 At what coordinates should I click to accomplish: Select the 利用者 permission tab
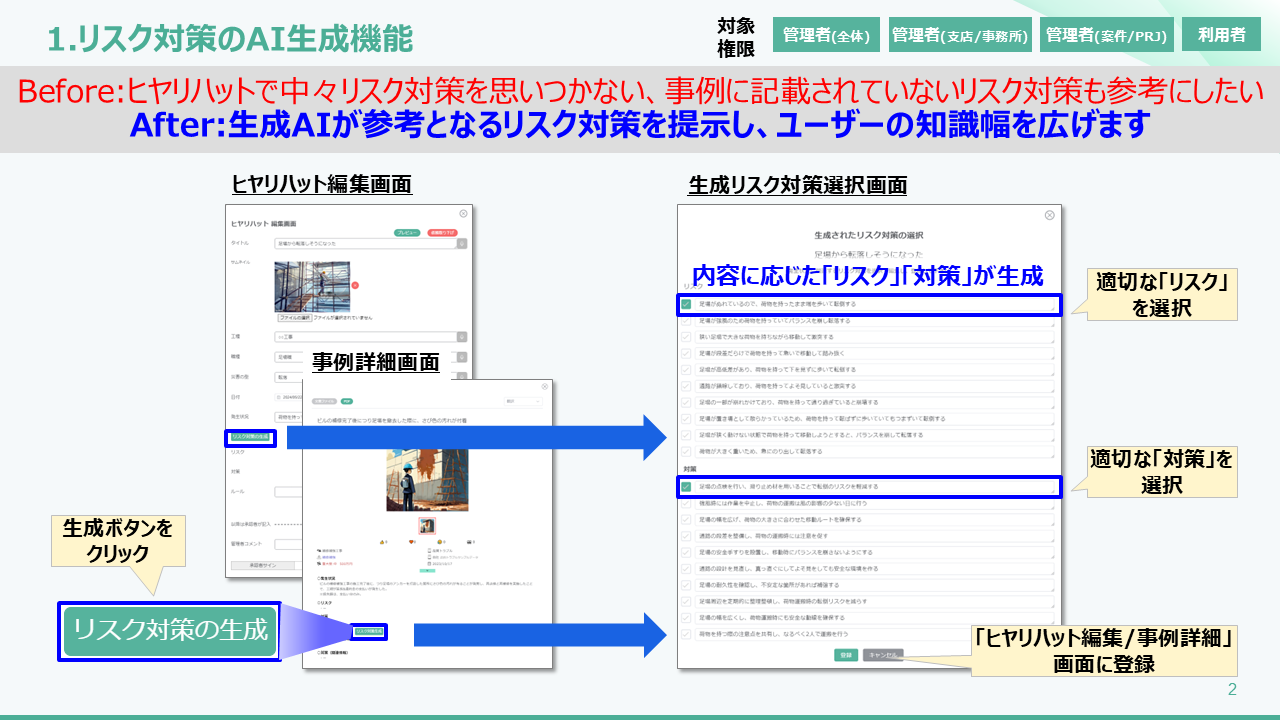coord(1221,35)
